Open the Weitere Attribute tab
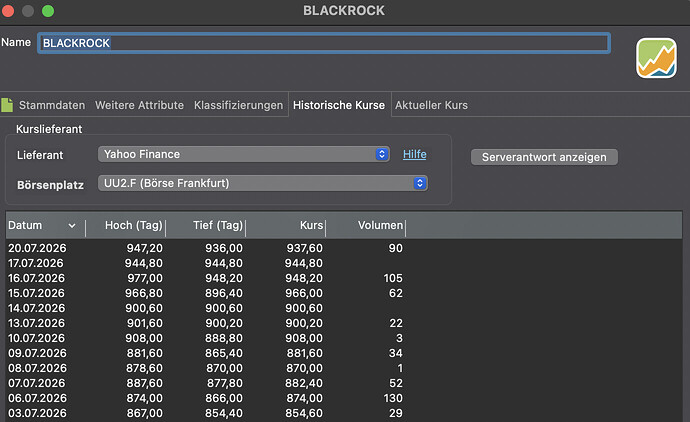This screenshot has height=422, width=690. [139, 105]
